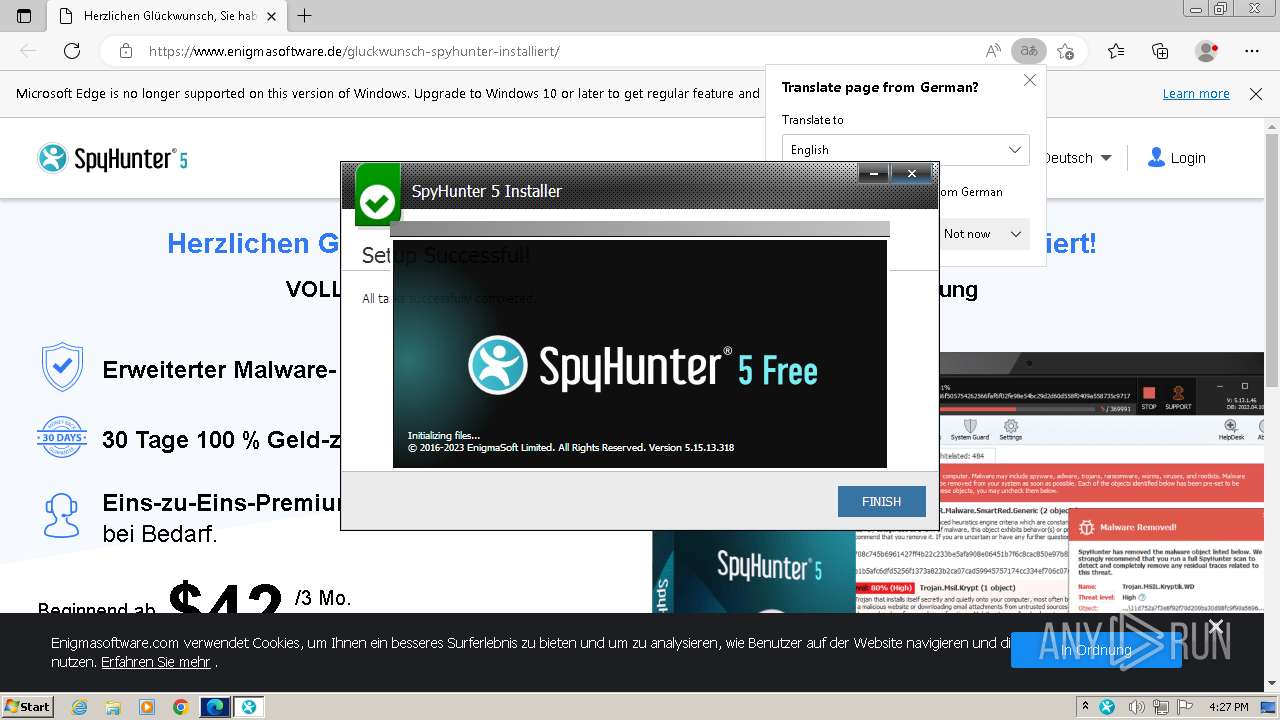Open the Favorites list icon
Image resolution: width=1280 pixels, height=720 pixels.
click(1116, 51)
